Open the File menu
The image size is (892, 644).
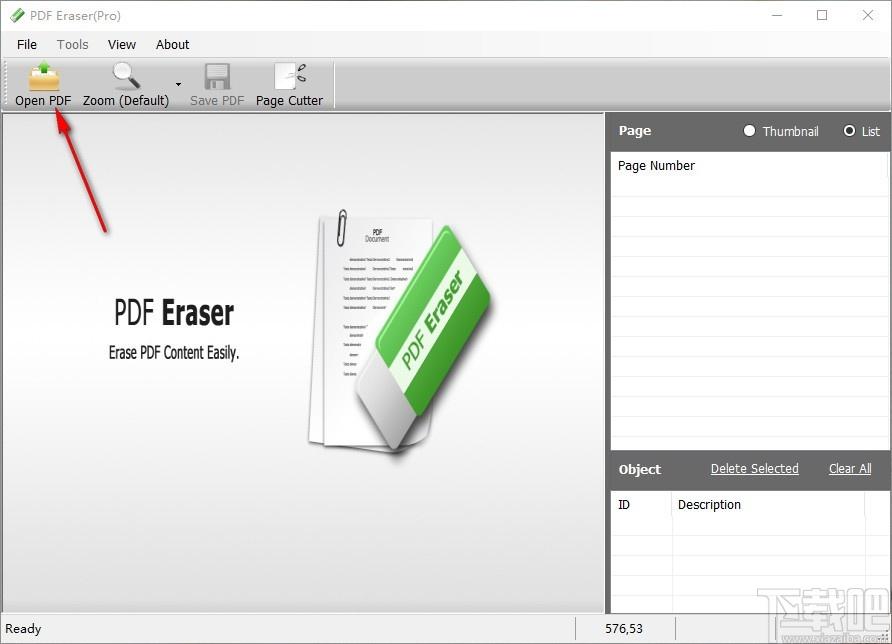27,44
